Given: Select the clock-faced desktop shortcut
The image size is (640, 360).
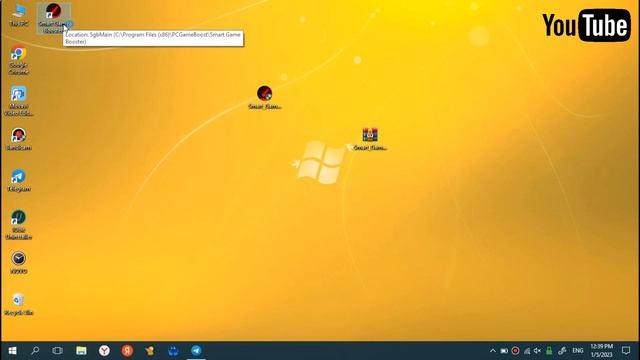Looking at the screenshot, I should 19,262.
